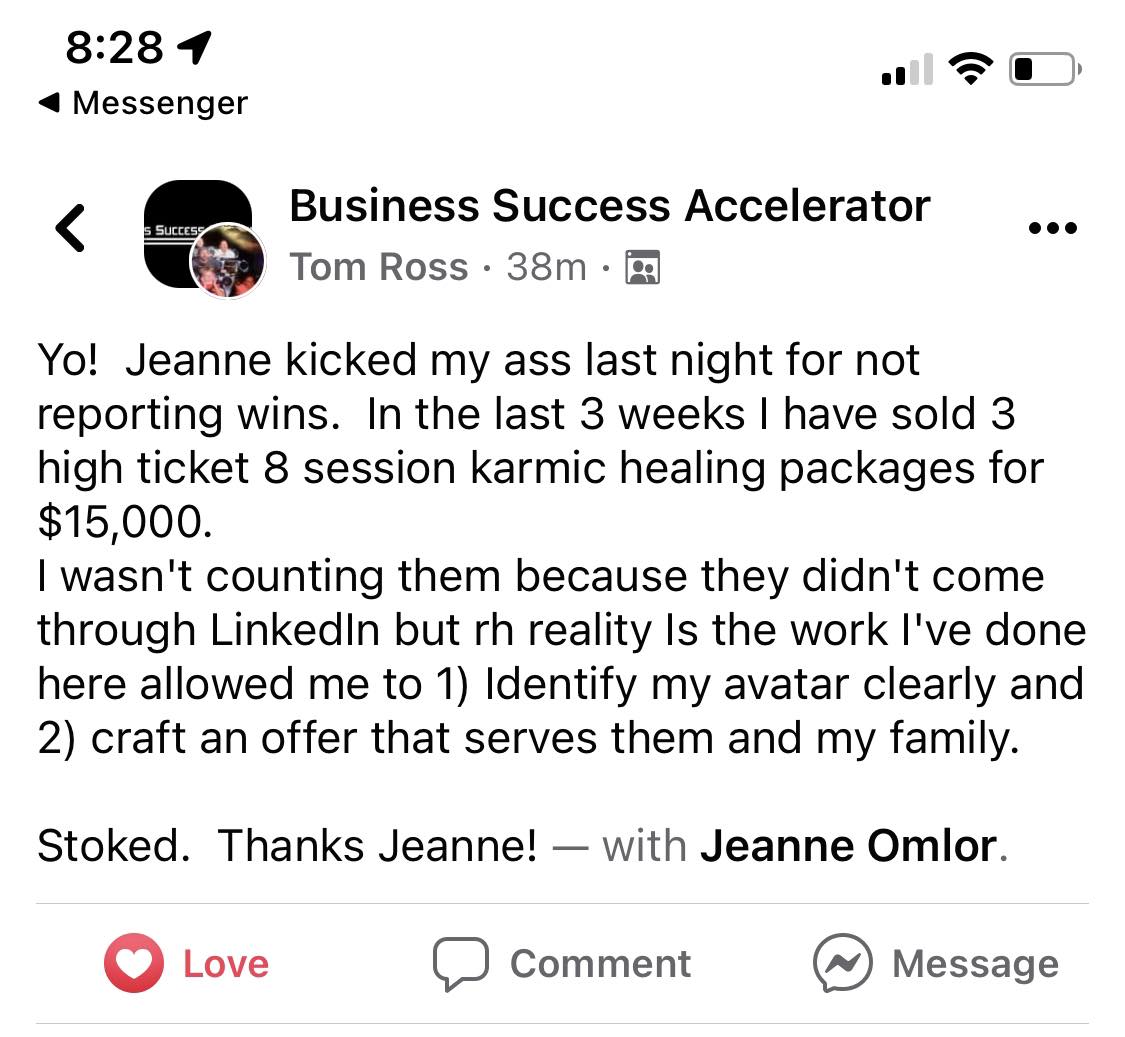1125x1037 pixels.
Task: Return to Messenger via status bar breadcrumb
Action: (x=143, y=103)
